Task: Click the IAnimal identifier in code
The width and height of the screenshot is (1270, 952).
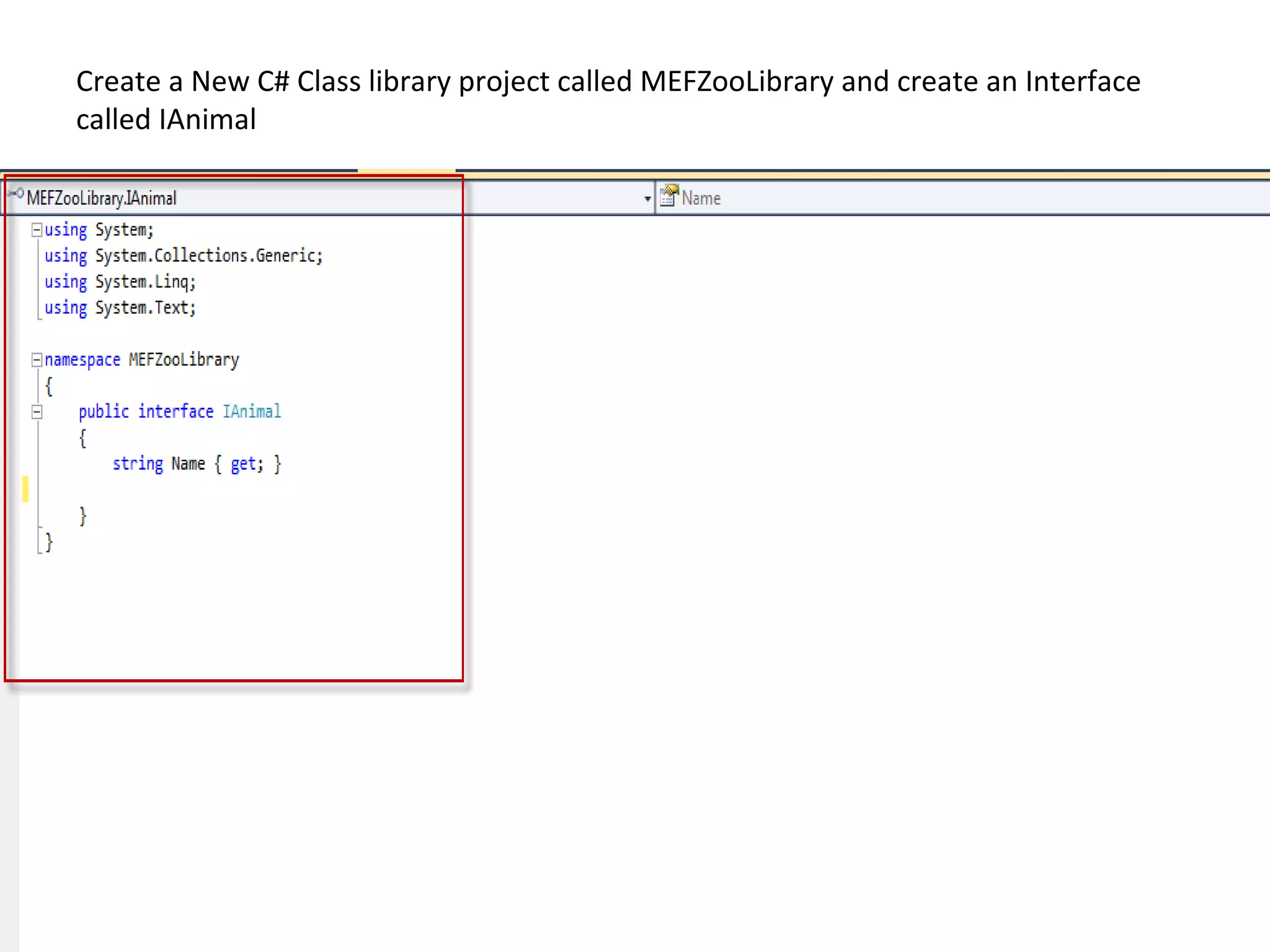Action: tap(251, 412)
